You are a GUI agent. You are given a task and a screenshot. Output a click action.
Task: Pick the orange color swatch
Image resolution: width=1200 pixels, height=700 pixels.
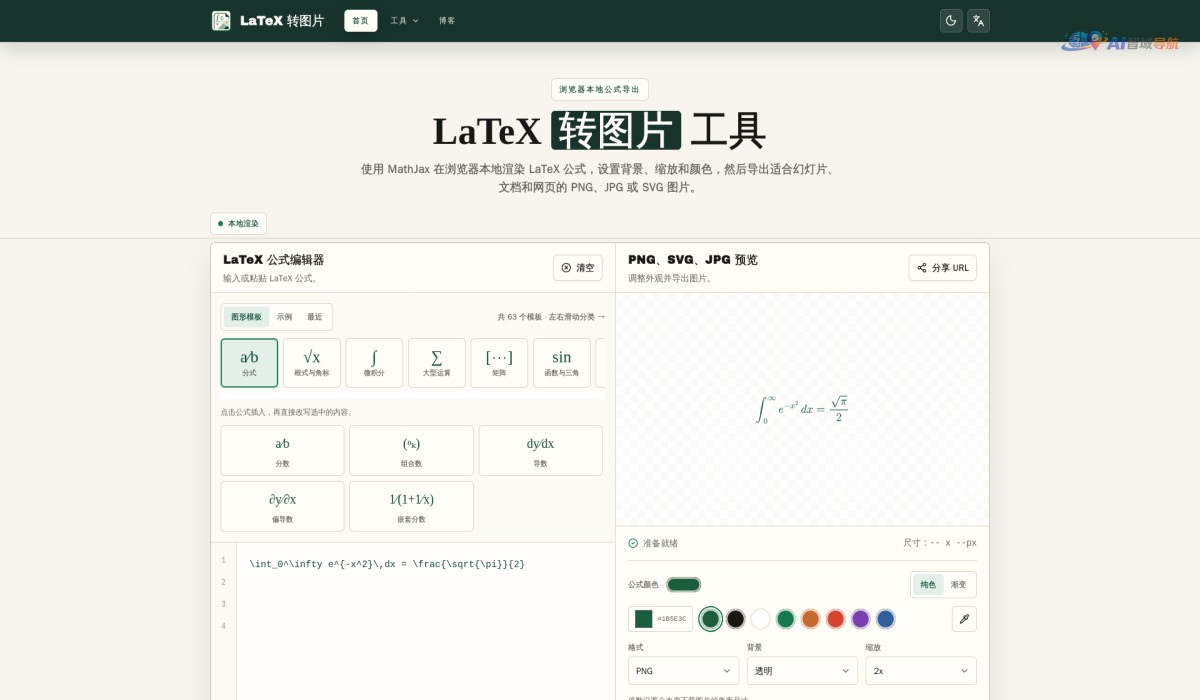click(x=810, y=619)
